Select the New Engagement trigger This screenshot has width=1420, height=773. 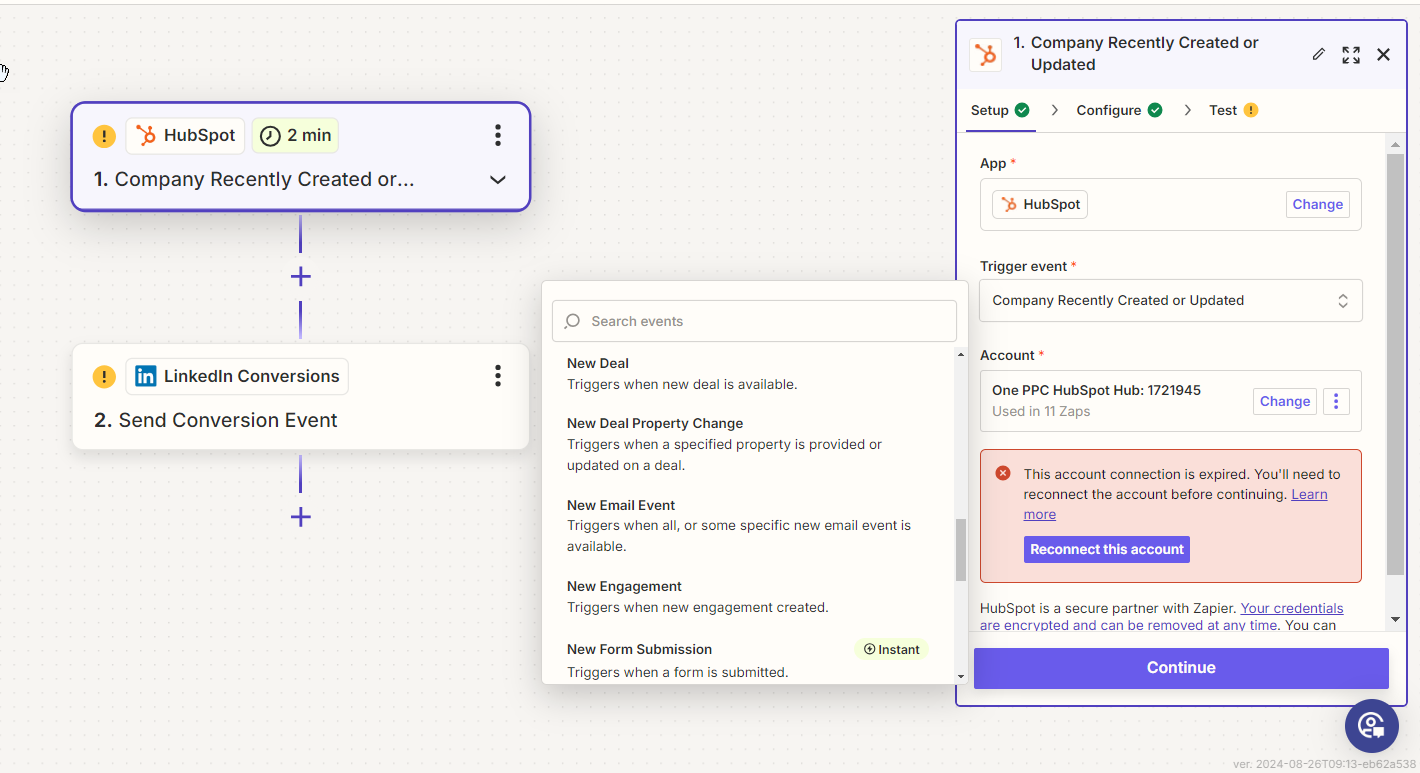click(749, 596)
